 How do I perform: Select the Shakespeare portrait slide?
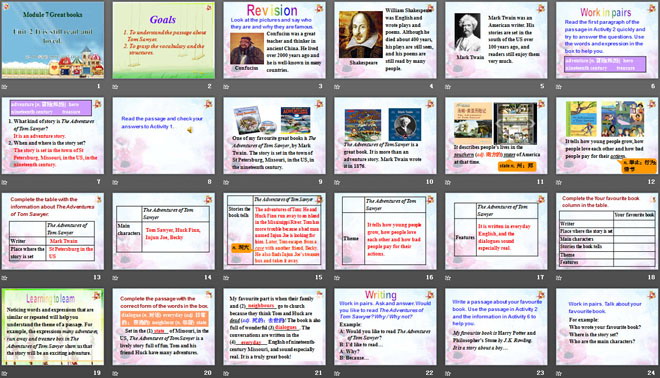click(x=385, y=40)
